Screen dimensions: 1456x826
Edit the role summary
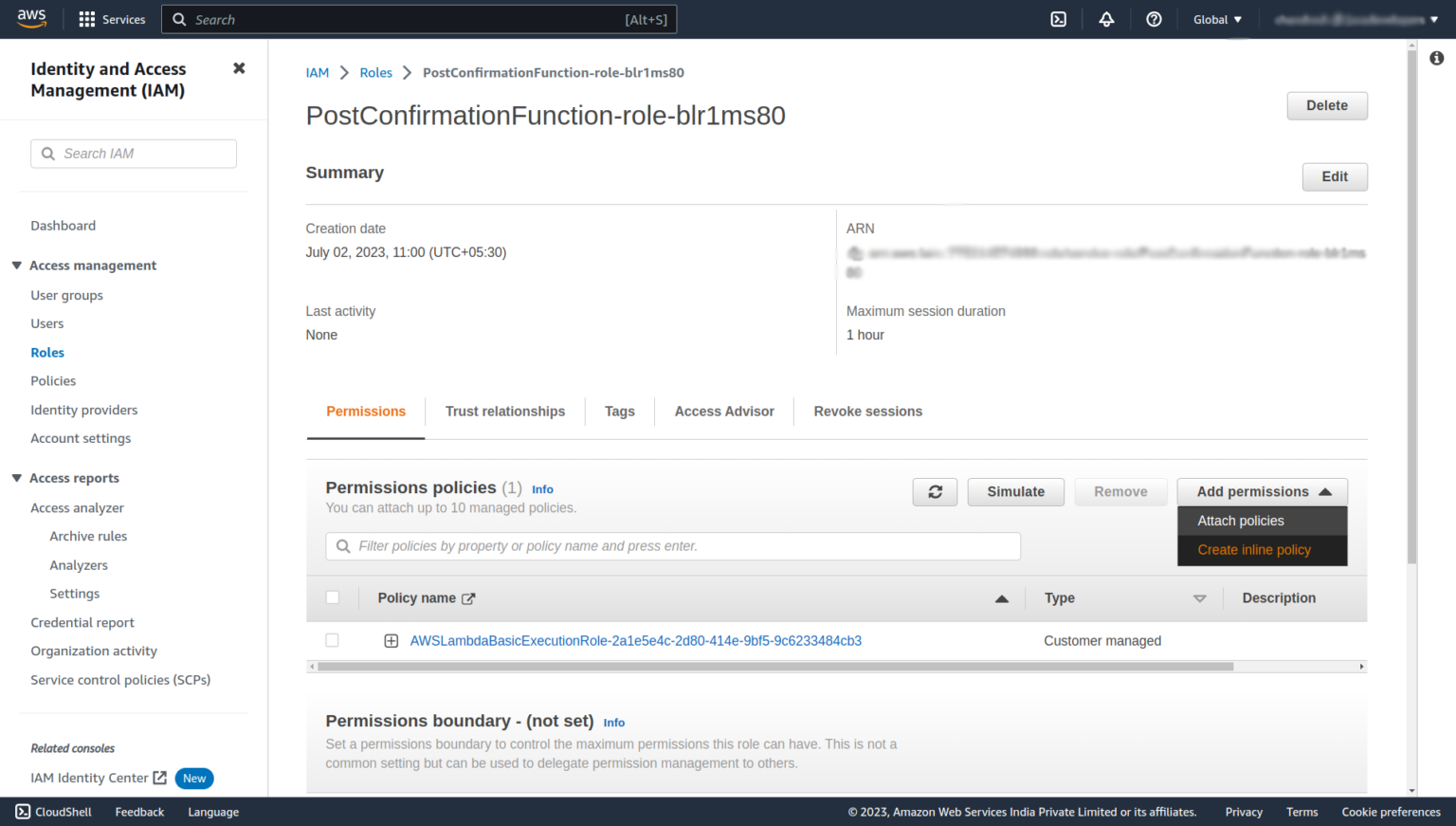coord(1334,176)
